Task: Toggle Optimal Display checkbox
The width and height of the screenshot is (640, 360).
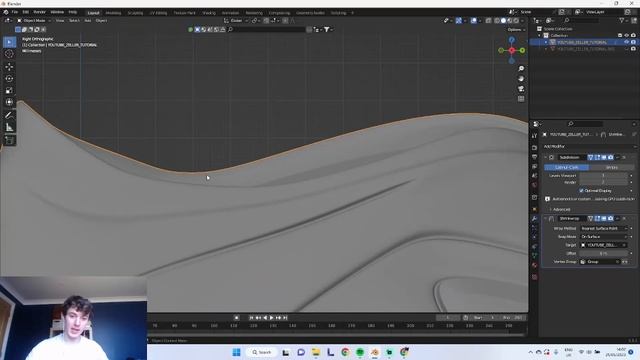Action: [581, 191]
